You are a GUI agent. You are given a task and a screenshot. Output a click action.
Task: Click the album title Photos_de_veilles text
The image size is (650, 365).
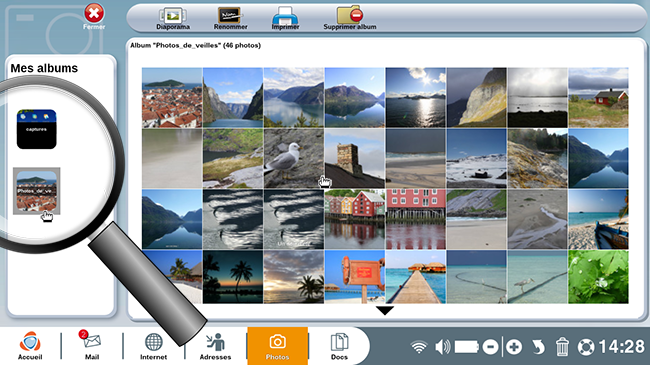coord(187,45)
